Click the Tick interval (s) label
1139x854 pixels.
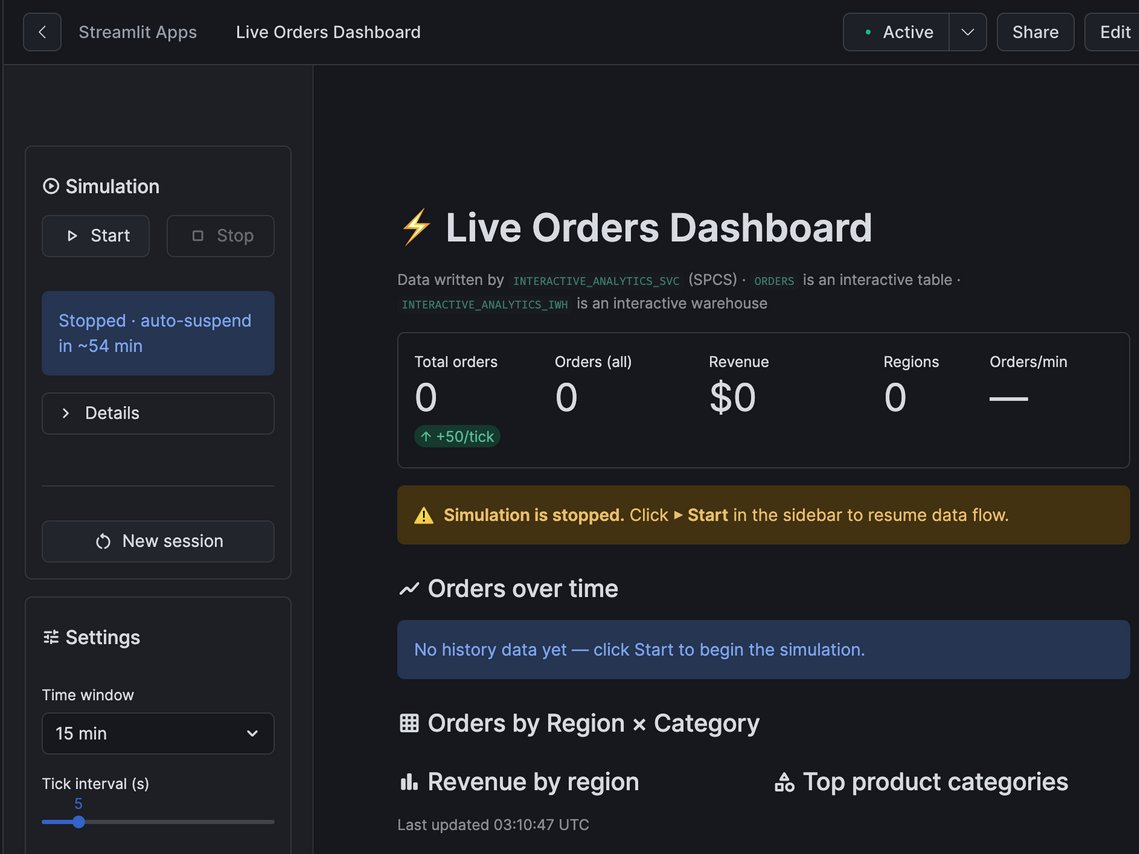pos(95,784)
